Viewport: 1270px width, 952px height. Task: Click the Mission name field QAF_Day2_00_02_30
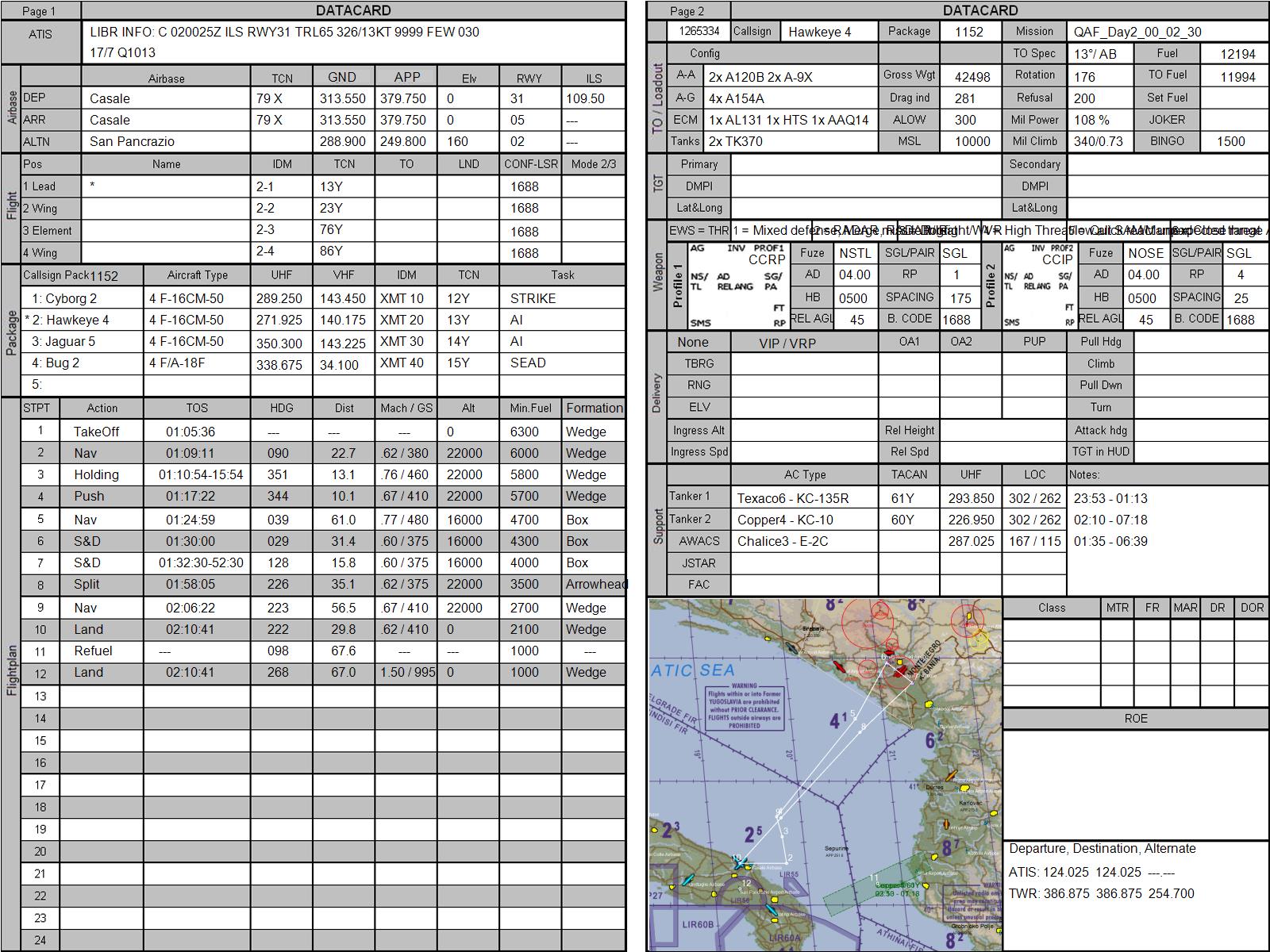(x=1137, y=32)
